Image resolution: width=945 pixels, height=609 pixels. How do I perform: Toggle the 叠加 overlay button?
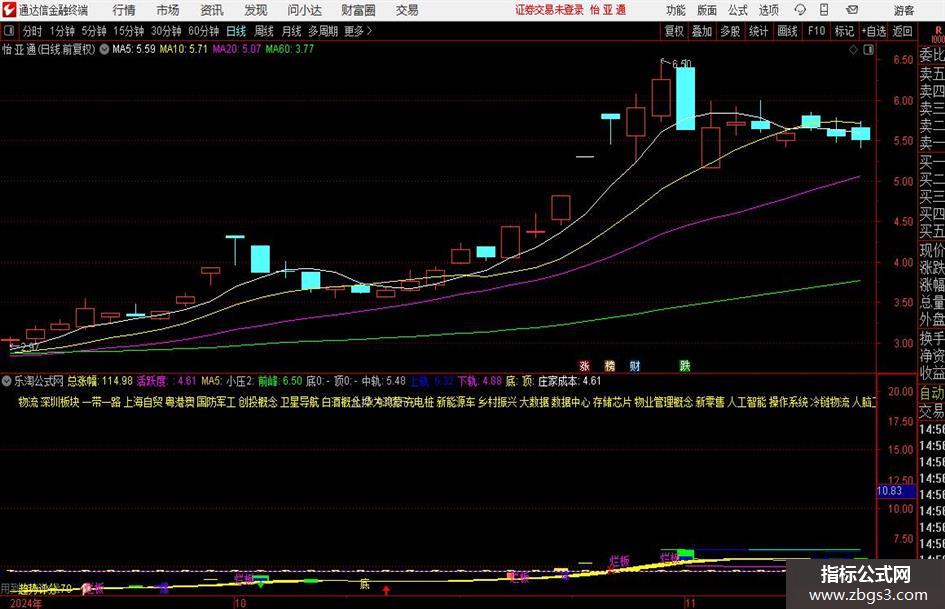pos(702,31)
